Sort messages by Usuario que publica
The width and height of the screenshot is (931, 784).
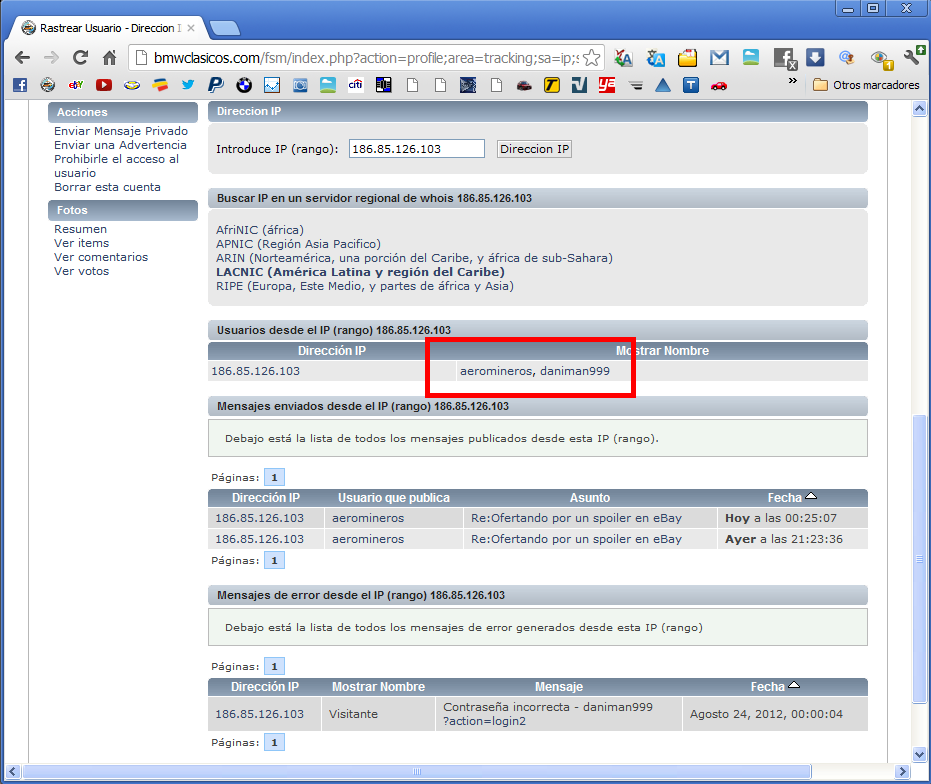[394, 498]
